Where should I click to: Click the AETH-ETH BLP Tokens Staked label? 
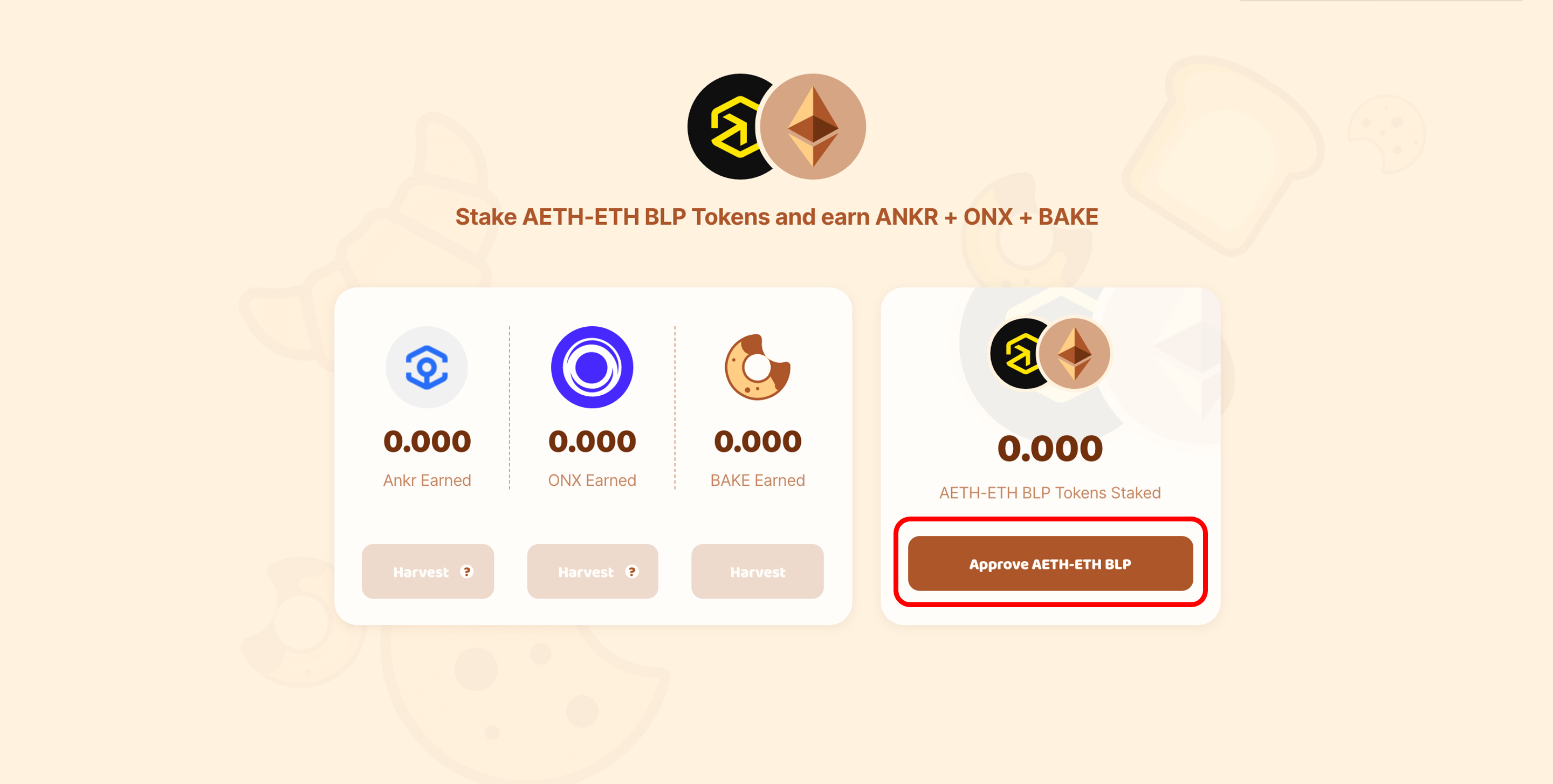click(x=1050, y=493)
